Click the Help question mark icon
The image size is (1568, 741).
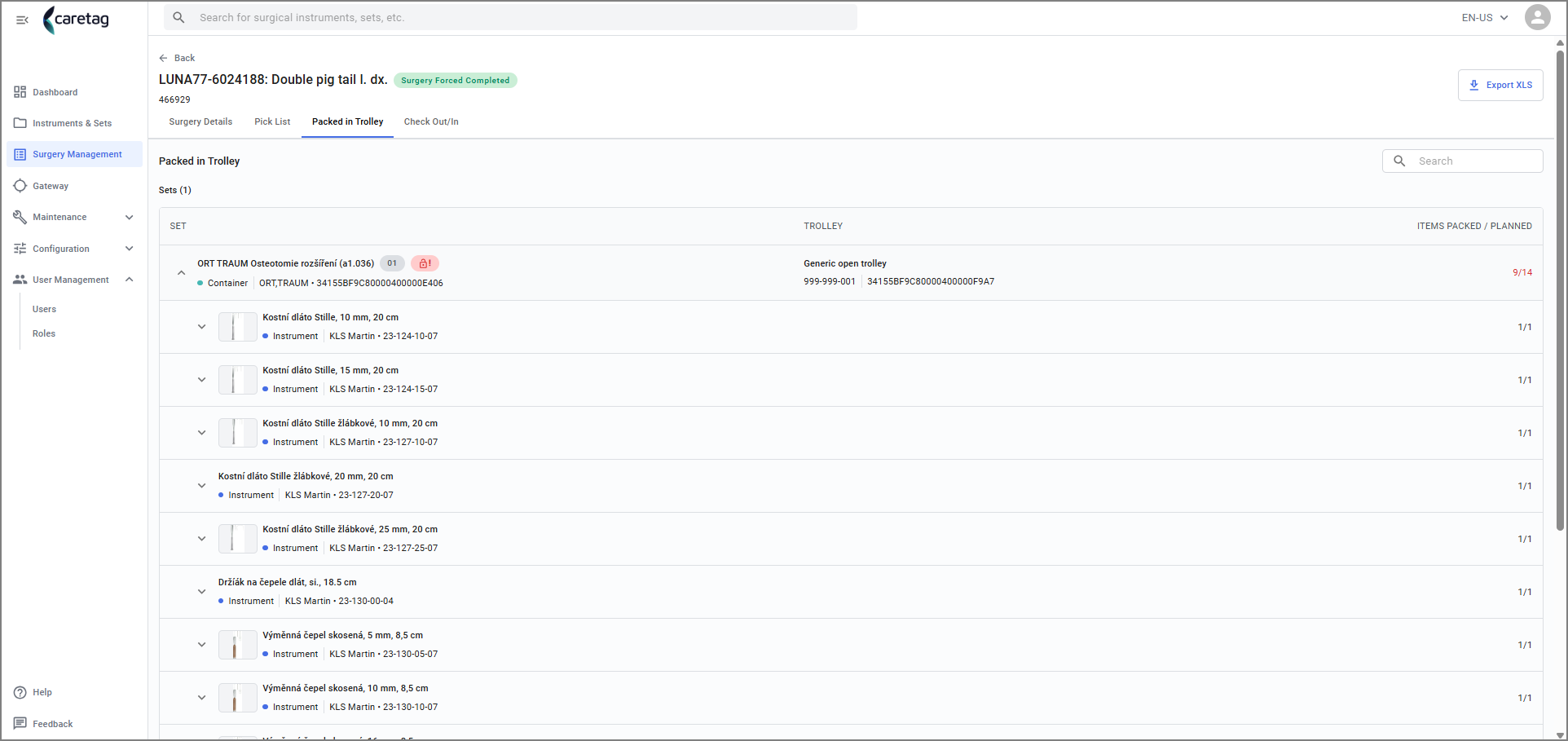tap(20, 692)
